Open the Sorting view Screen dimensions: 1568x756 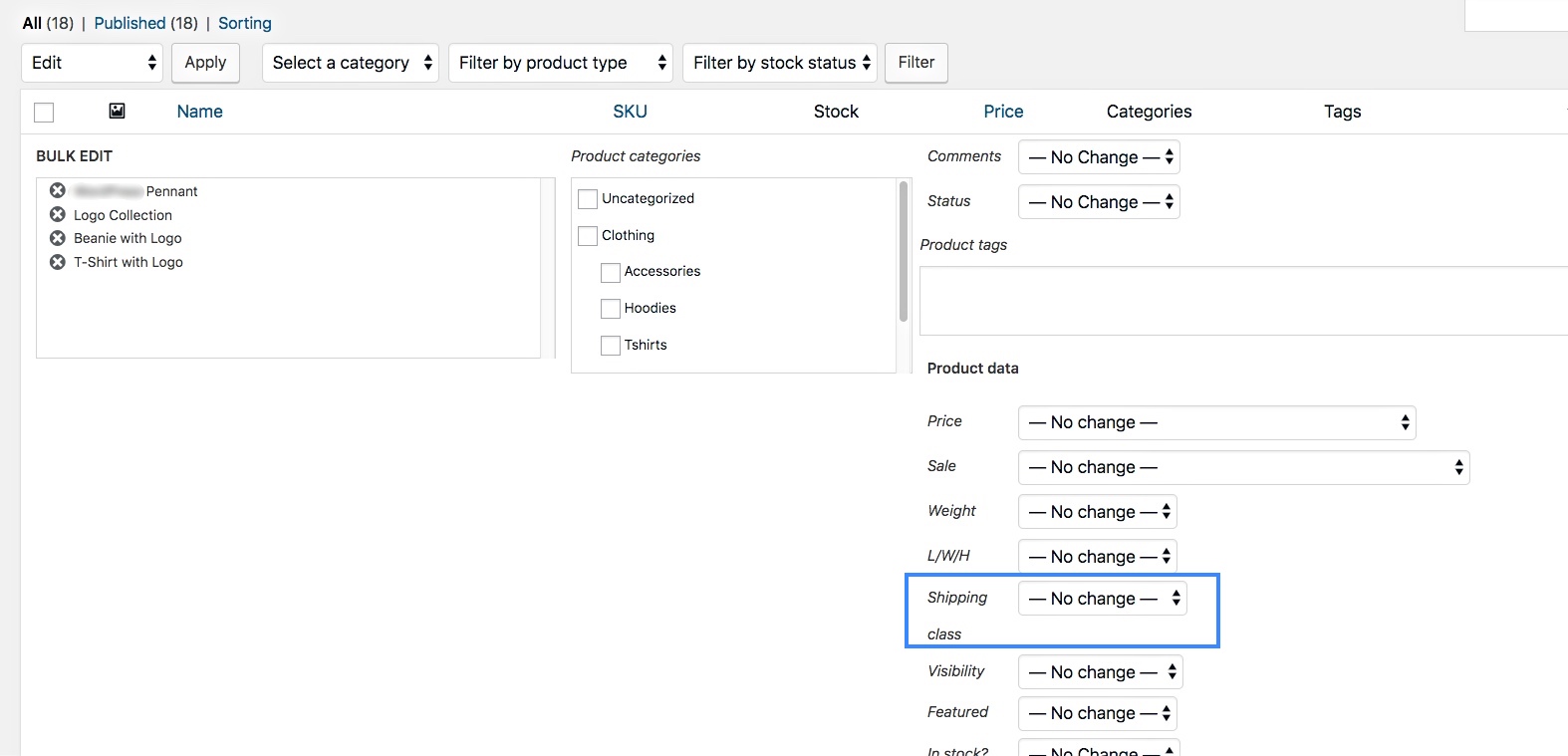point(244,23)
